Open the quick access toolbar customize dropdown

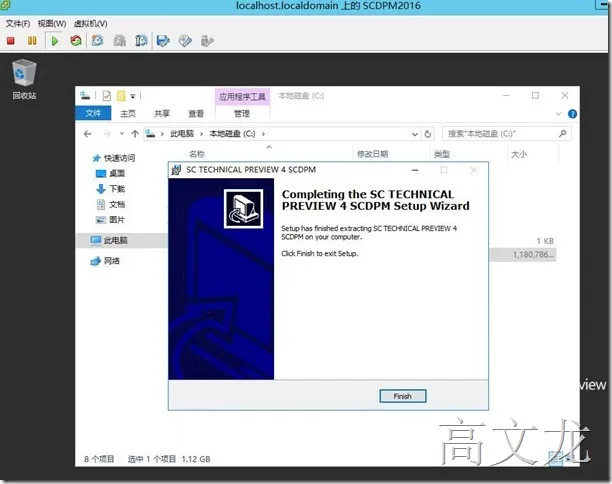click(133, 96)
